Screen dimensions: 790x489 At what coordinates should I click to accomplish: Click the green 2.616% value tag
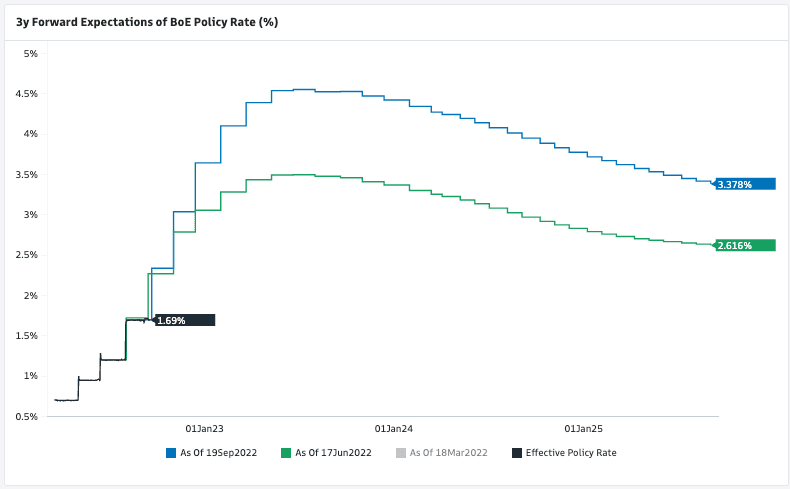(x=746, y=245)
